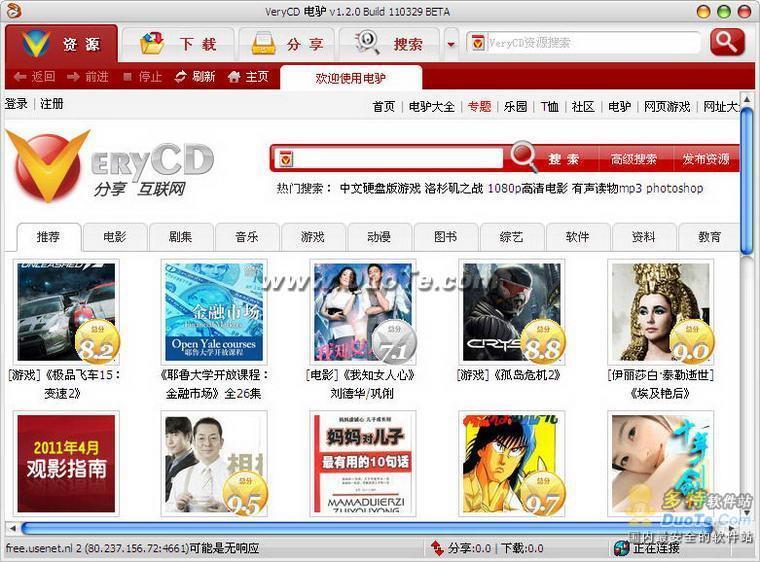Open the 分享 share section

coord(287,44)
